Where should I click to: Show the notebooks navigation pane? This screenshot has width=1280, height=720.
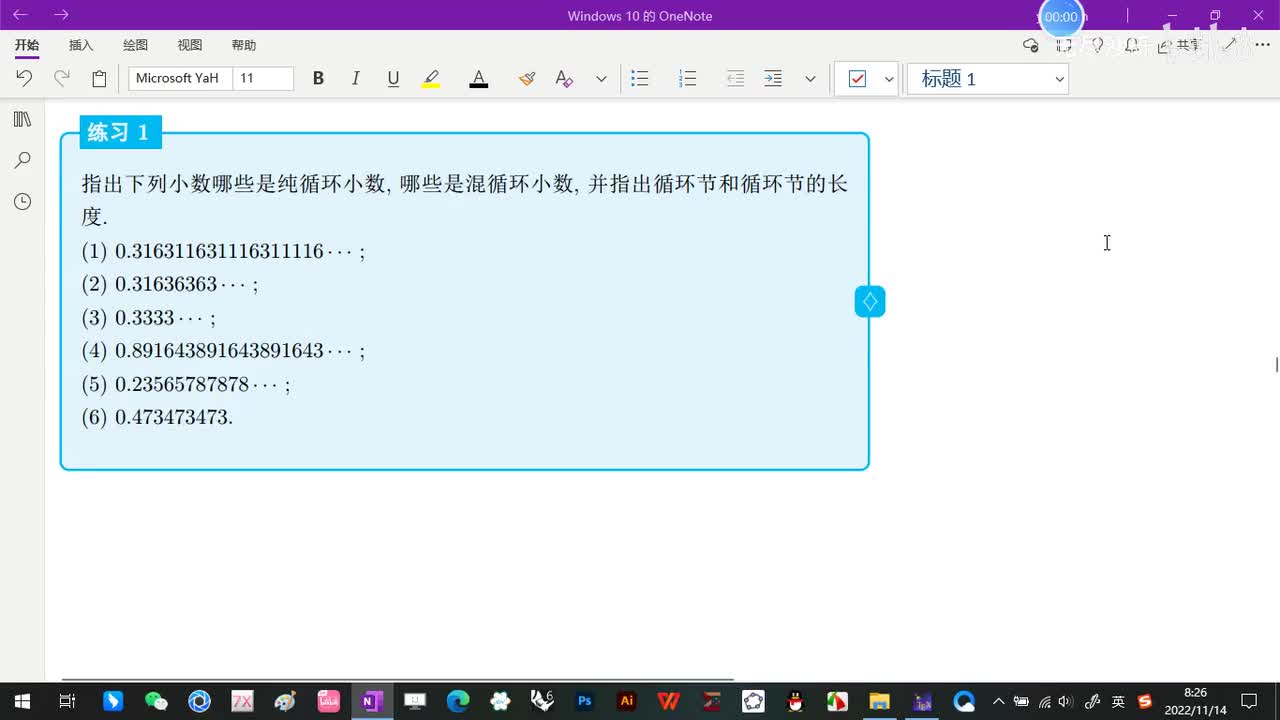[22, 119]
